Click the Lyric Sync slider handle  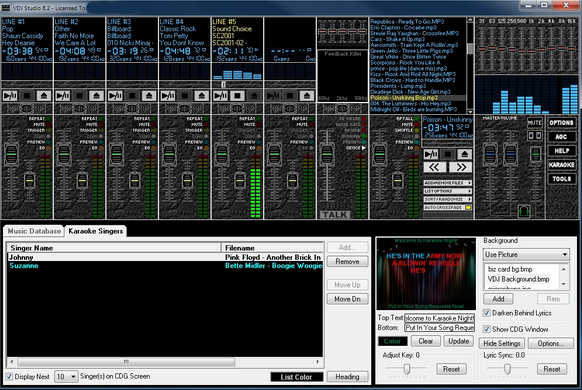507,368
